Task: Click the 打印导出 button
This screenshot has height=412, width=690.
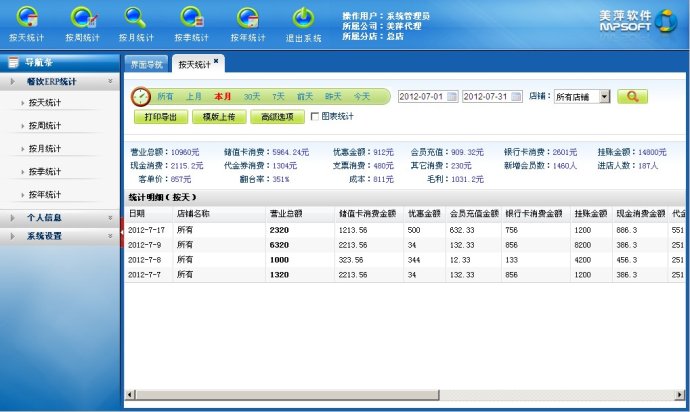Action: pos(160,117)
